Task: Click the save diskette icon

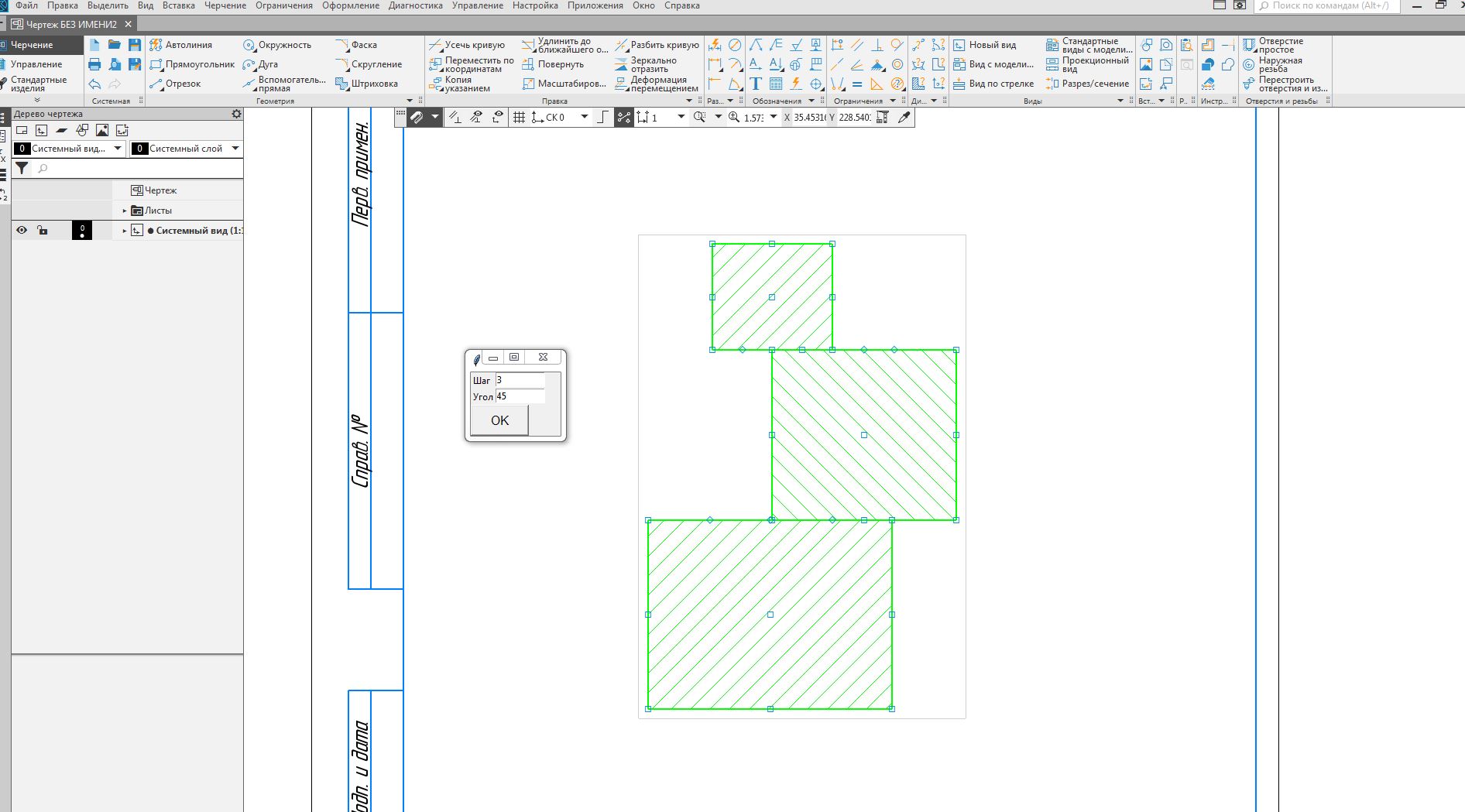Action: (135, 45)
